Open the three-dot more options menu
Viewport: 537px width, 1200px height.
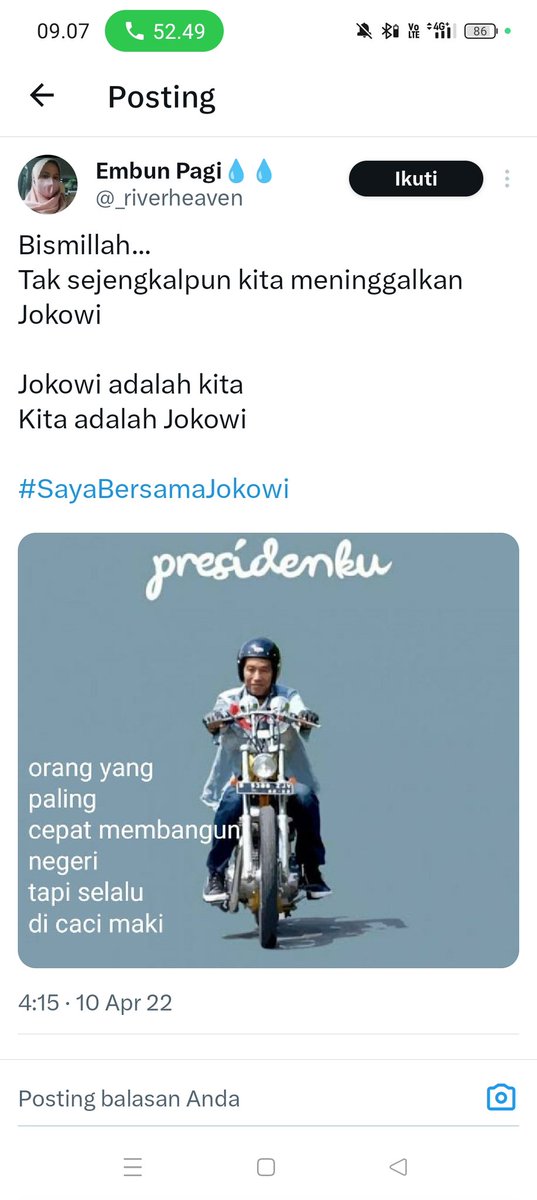[x=507, y=179]
